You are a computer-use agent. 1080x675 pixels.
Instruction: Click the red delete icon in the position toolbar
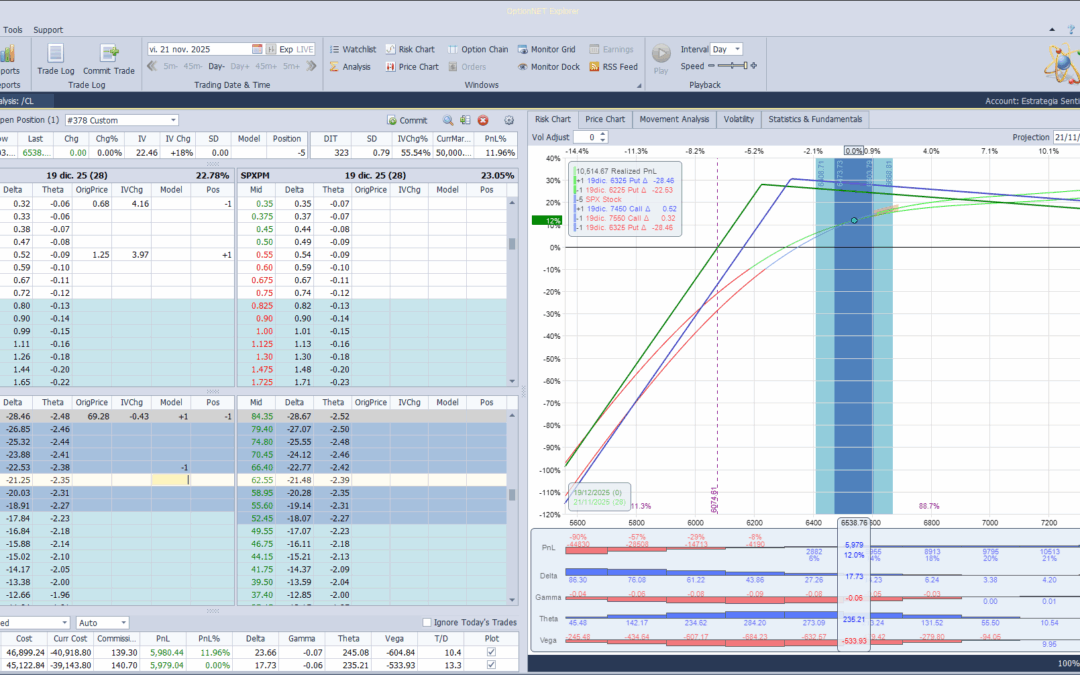pos(483,120)
